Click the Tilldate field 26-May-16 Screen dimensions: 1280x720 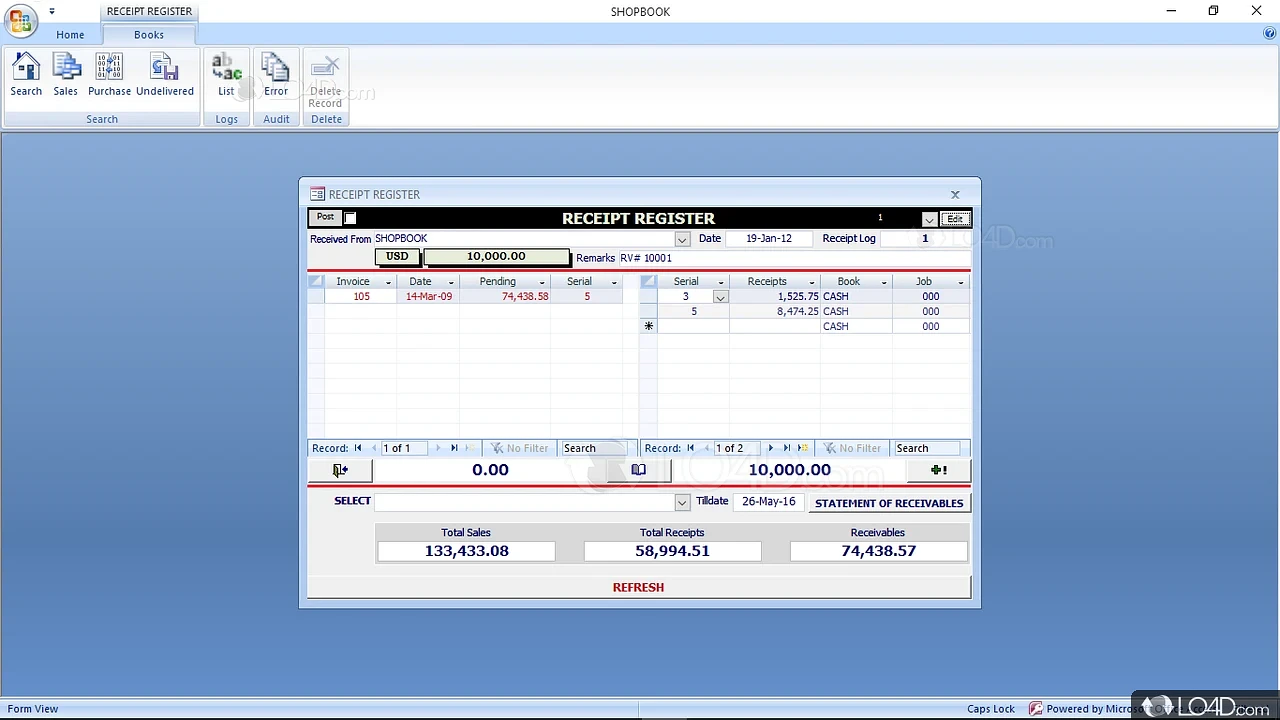click(x=769, y=501)
